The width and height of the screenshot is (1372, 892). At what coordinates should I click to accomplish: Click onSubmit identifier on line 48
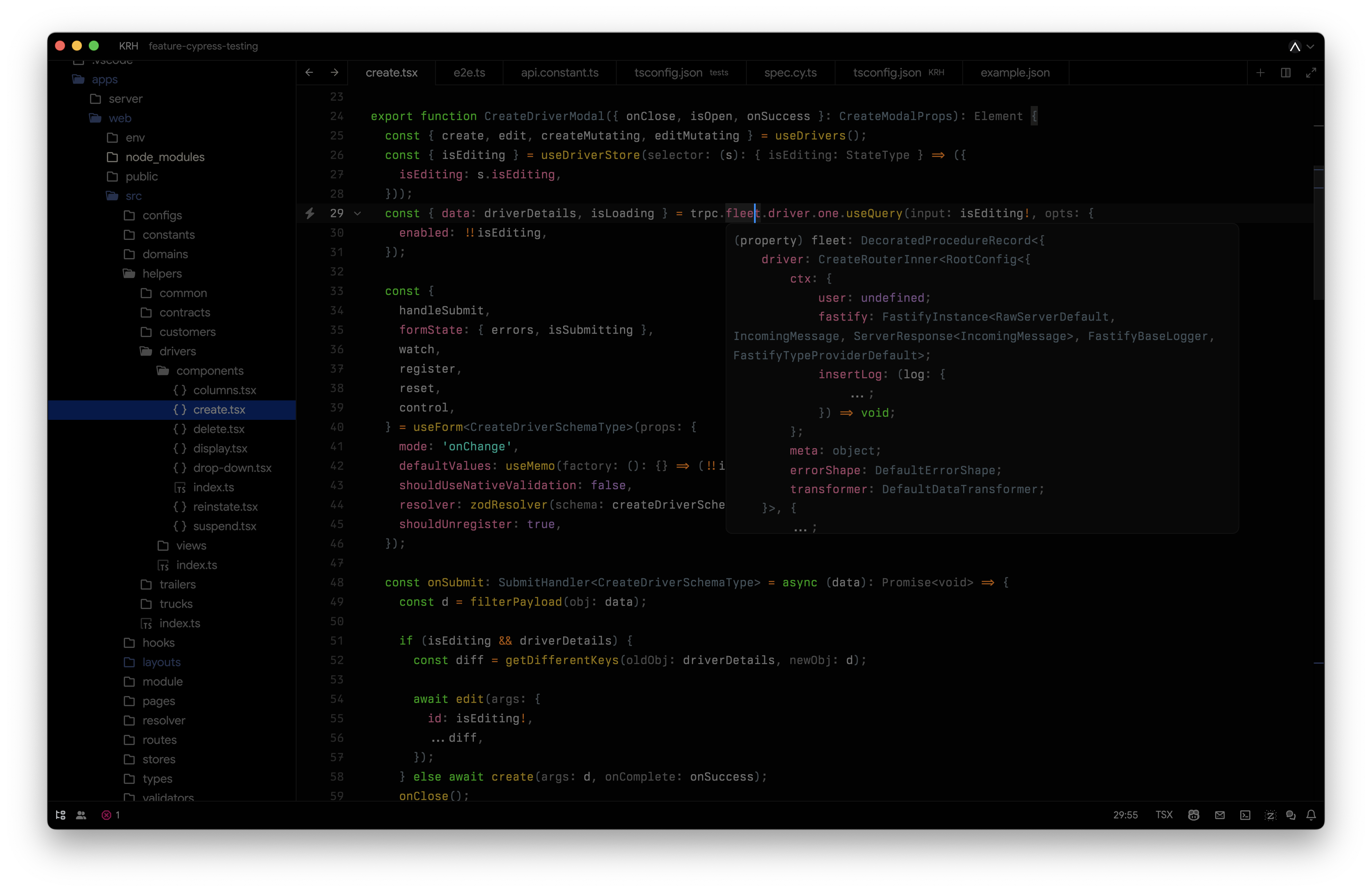(x=455, y=582)
